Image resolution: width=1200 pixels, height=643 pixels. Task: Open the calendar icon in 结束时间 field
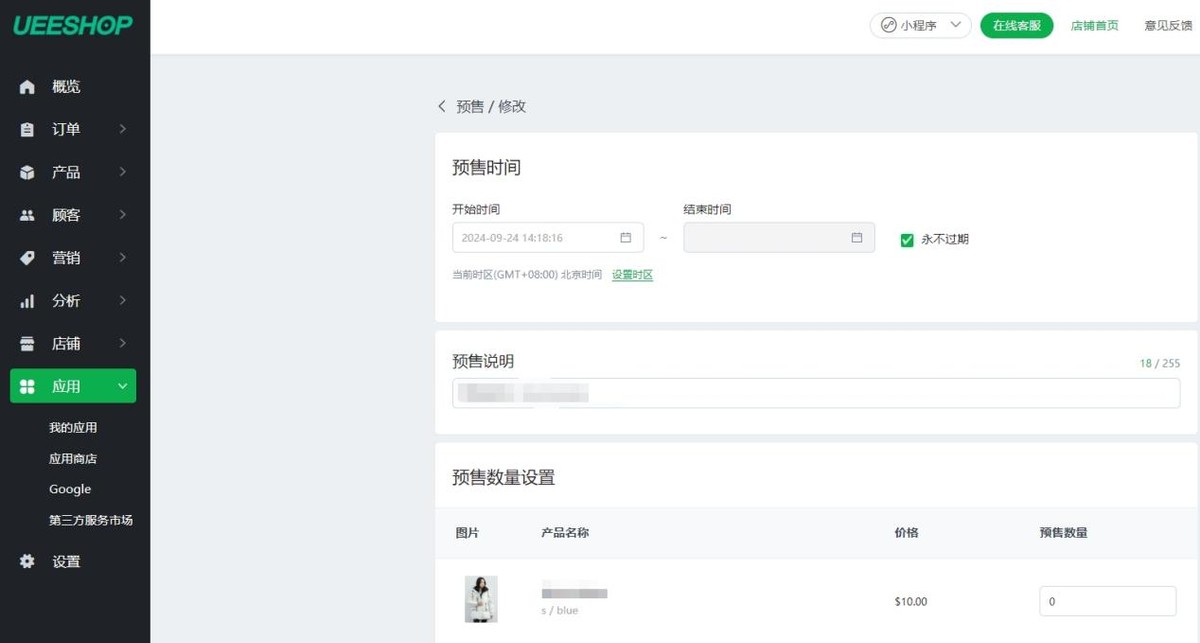[x=857, y=238]
